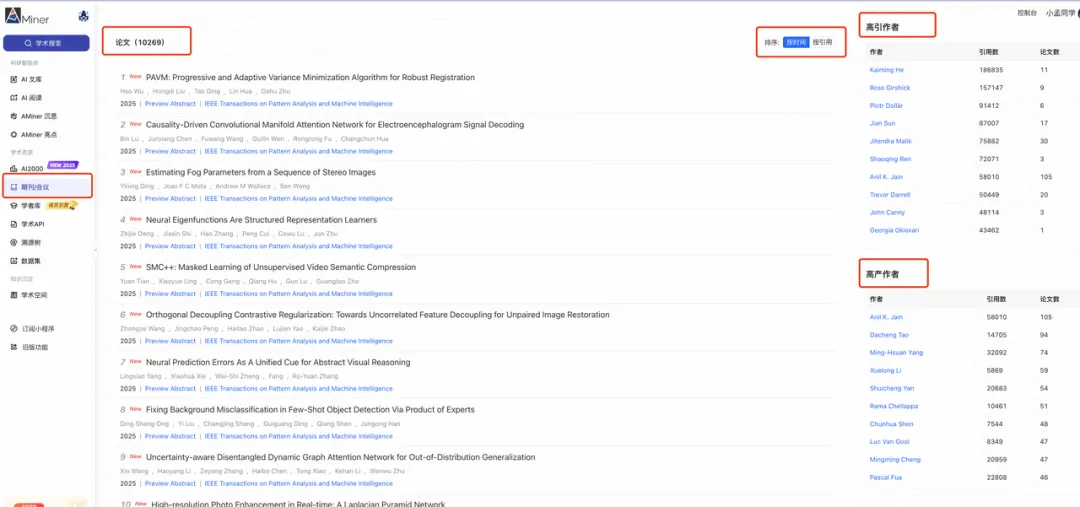The height and width of the screenshot is (507, 1080).
Task: Click the robot icon beside AMiner logo
Action: coord(83,16)
